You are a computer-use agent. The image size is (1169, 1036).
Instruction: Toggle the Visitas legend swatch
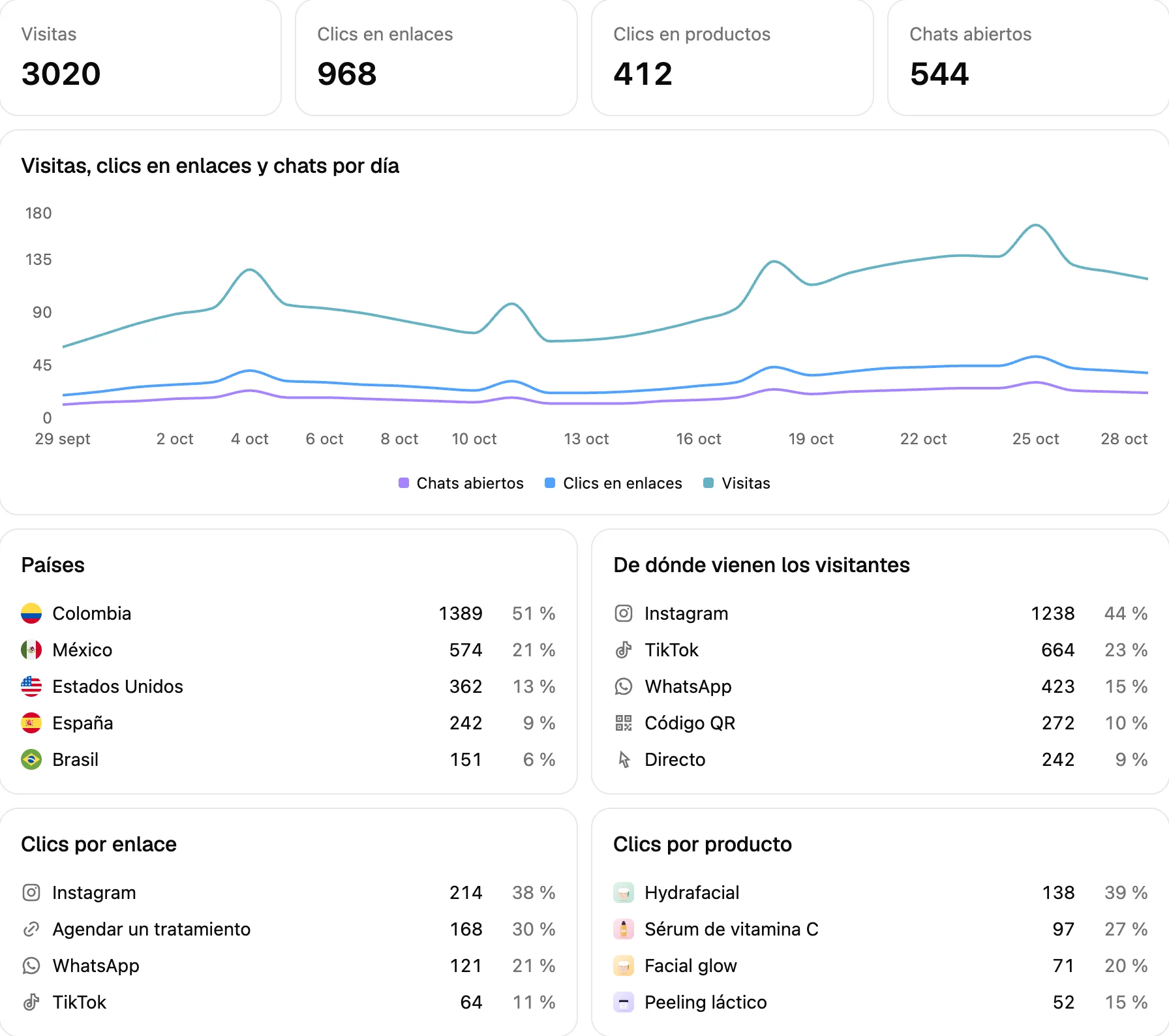click(x=708, y=483)
